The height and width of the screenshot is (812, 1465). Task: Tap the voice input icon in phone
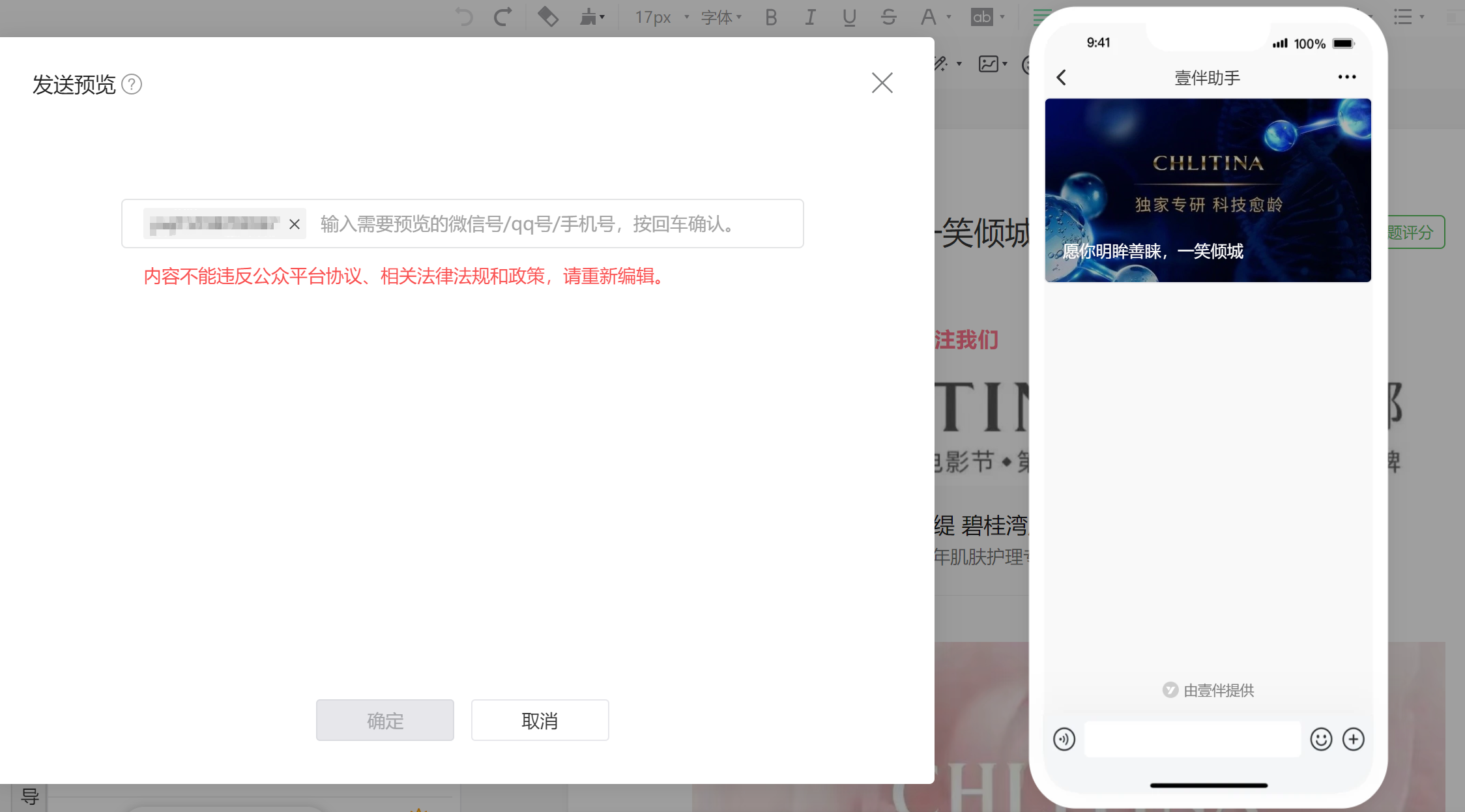coord(1064,739)
